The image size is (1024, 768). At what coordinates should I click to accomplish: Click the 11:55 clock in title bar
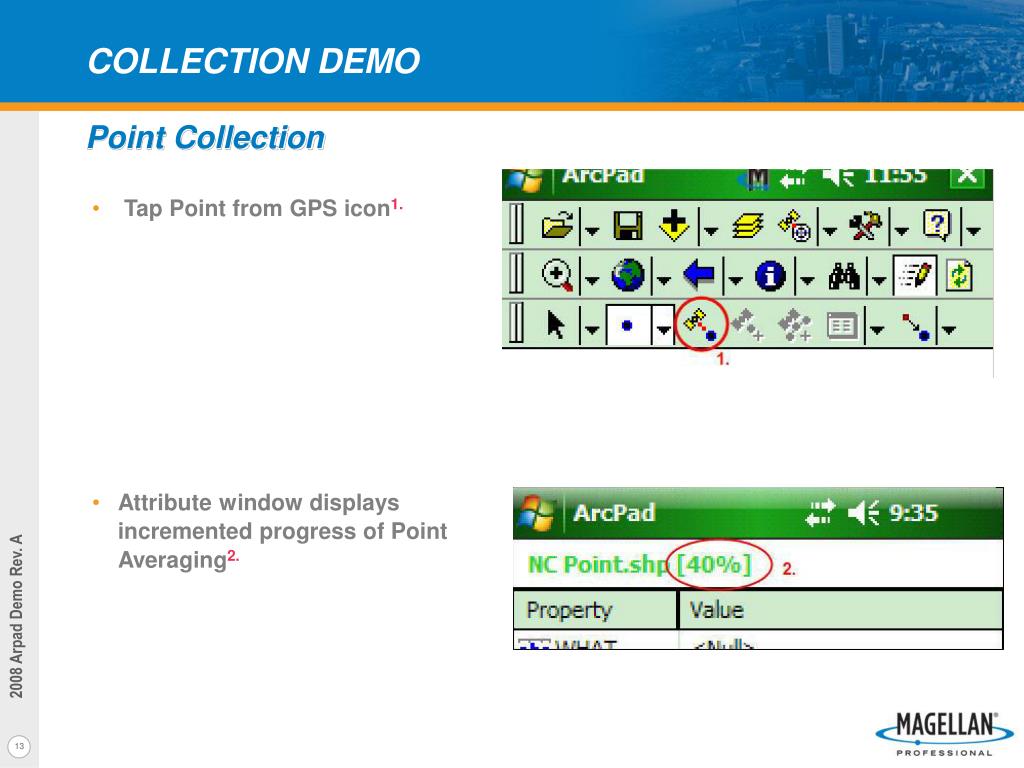click(x=895, y=176)
